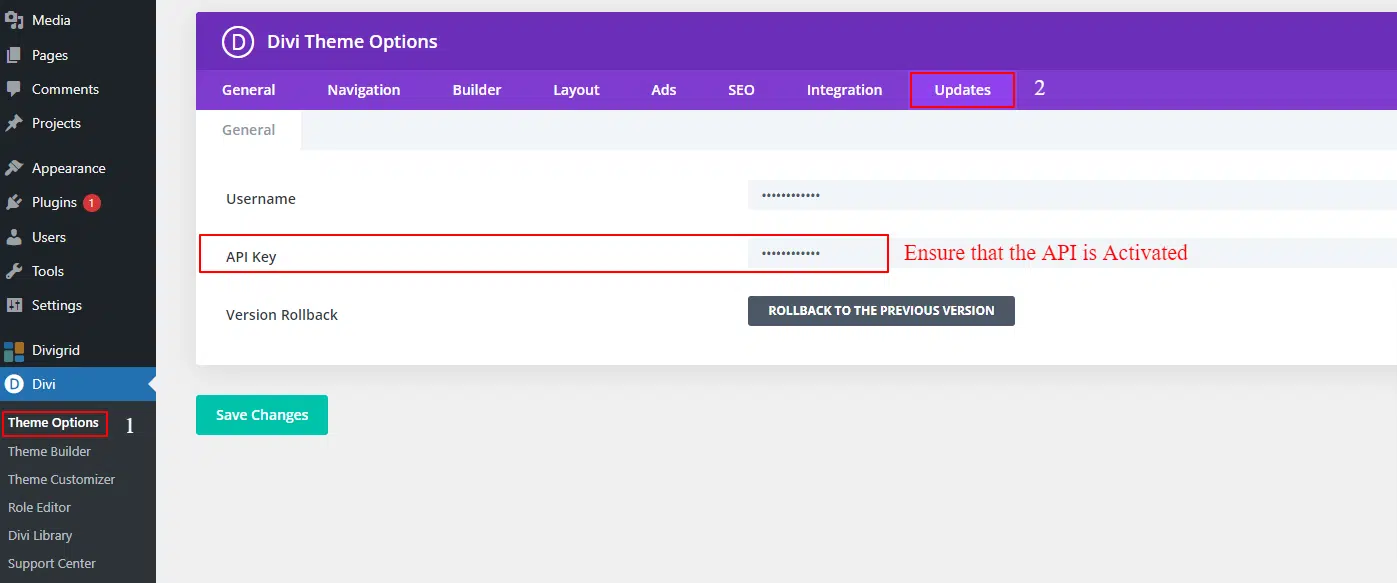Focus the Username input field
This screenshot has height=583, width=1397.
1072,195
